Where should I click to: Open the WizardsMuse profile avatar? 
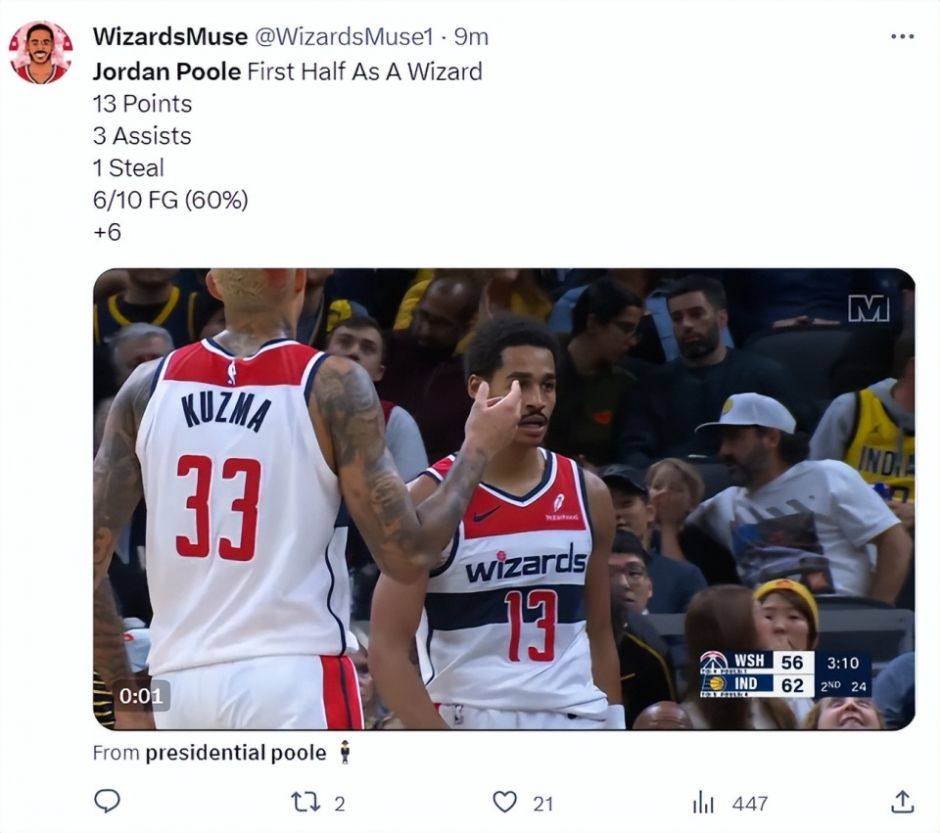click(40, 53)
